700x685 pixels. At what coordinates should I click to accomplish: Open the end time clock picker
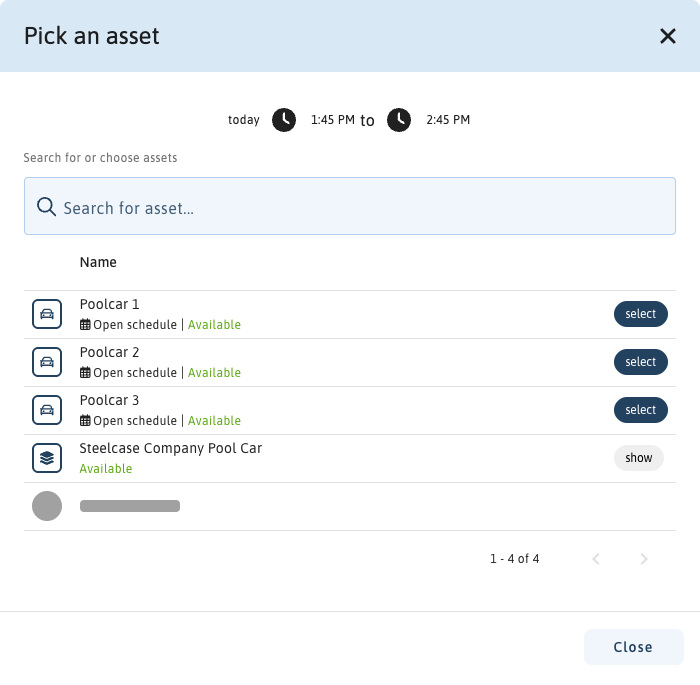tap(399, 120)
